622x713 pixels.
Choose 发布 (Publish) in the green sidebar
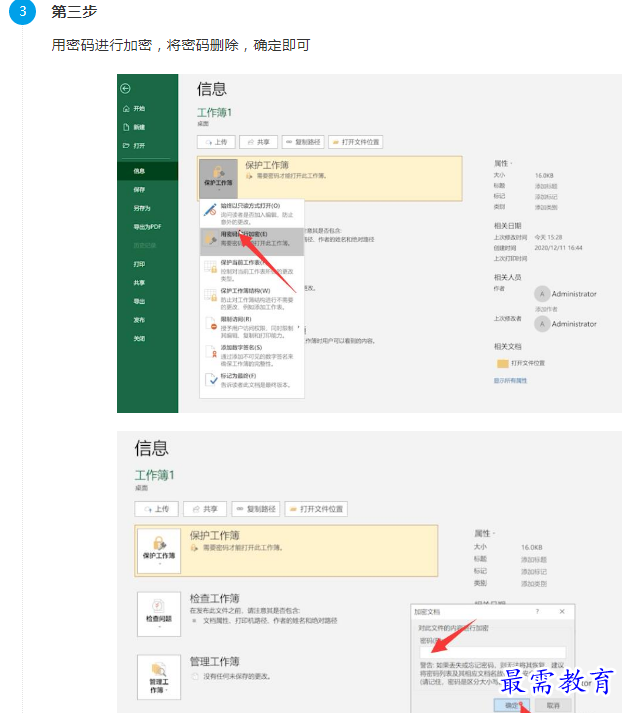coord(139,320)
